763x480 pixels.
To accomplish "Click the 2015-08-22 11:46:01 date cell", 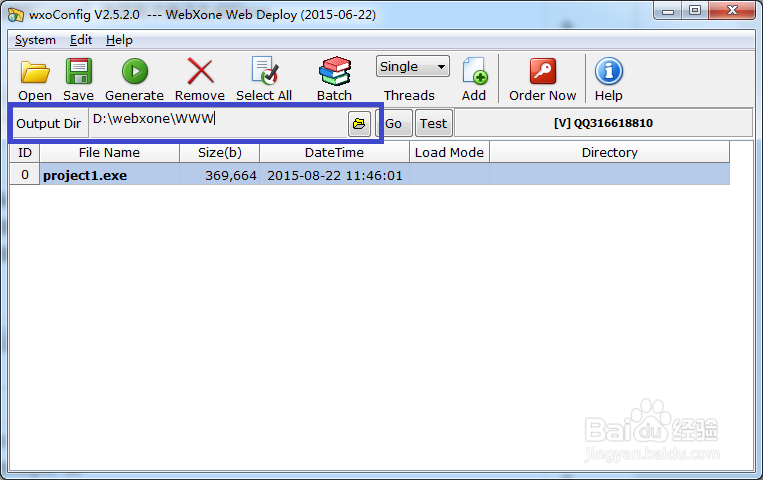I will 334,175.
